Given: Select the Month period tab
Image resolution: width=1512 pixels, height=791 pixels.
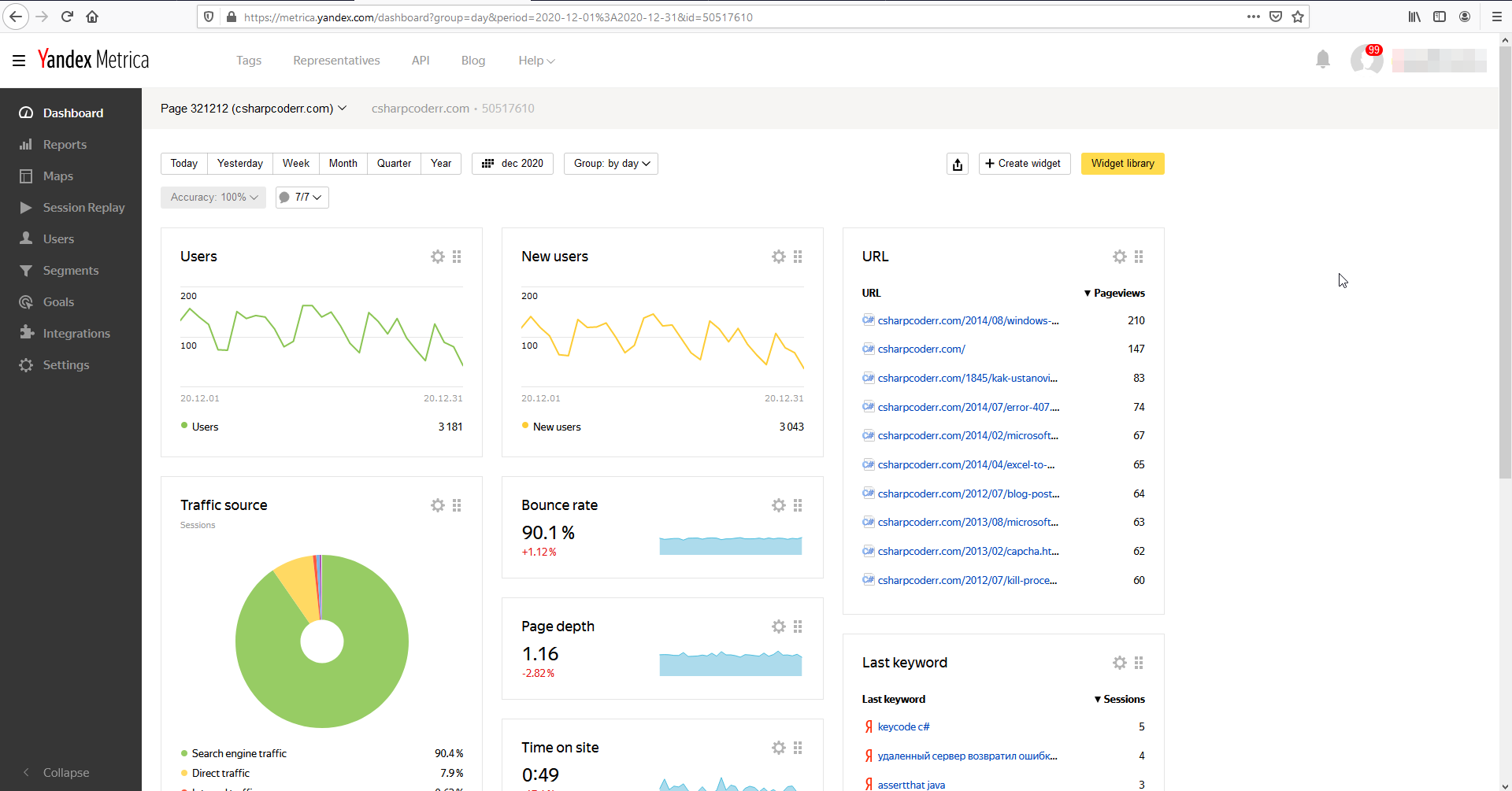Looking at the screenshot, I should (x=343, y=164).
